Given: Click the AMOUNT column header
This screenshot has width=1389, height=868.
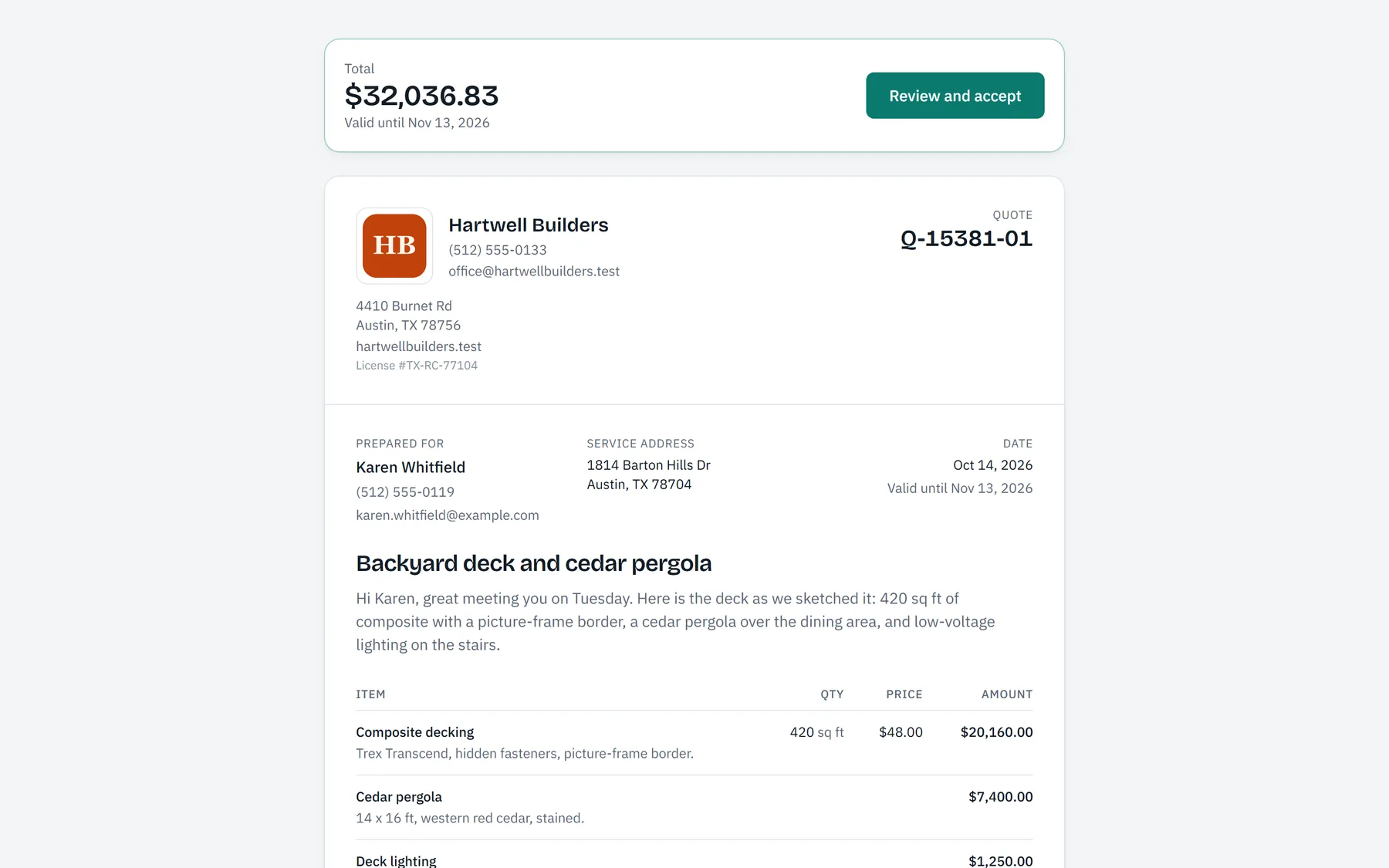Looking at the screenshot, I should [x=1007, y=694].
